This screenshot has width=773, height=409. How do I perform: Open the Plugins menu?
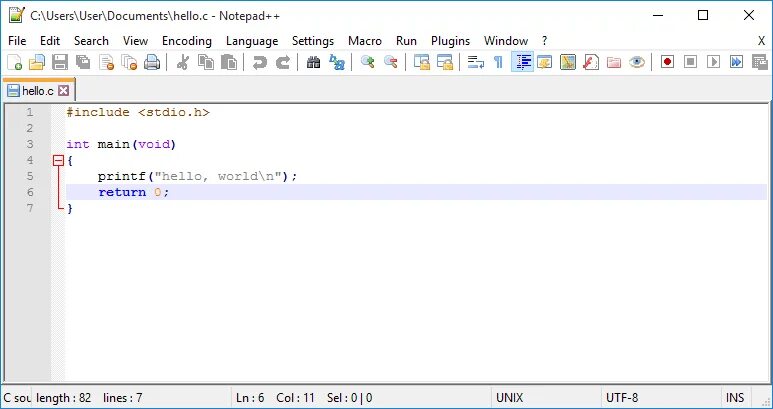pyautogui.click(x=450, y=41)
